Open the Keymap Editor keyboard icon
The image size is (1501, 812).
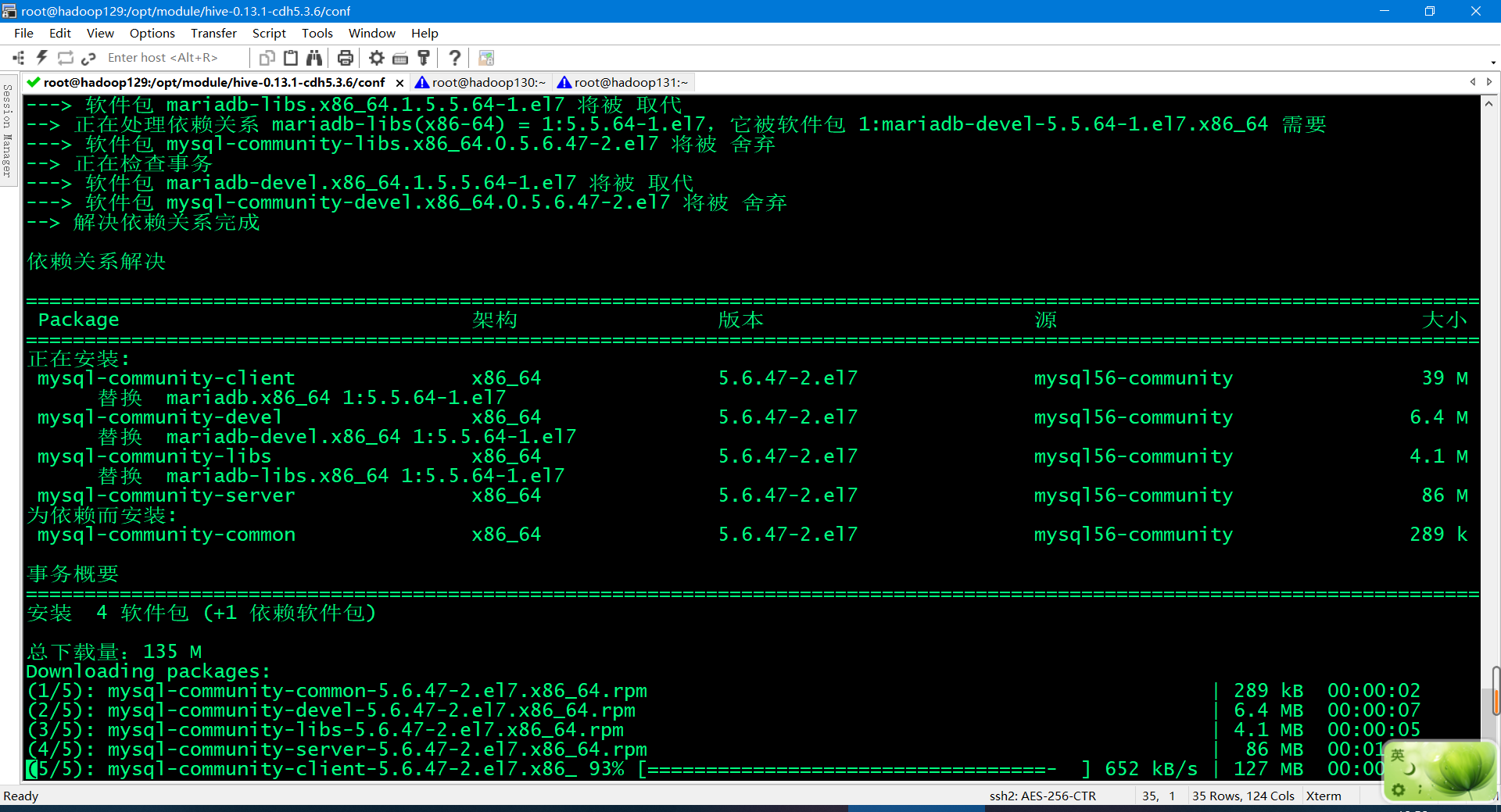tap(400, 58)
